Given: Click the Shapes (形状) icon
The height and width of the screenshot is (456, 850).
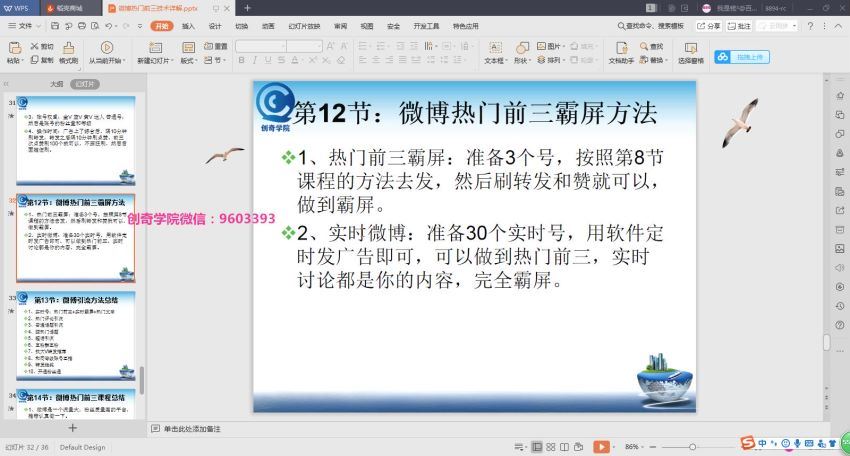Looking at the screenshot, I should point(521,48).
